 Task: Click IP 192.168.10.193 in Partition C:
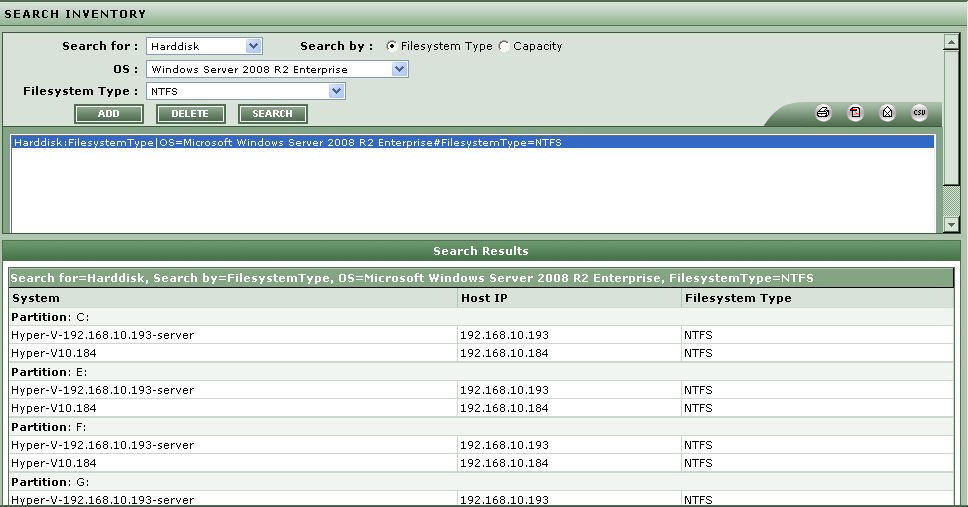click(504, 335)
